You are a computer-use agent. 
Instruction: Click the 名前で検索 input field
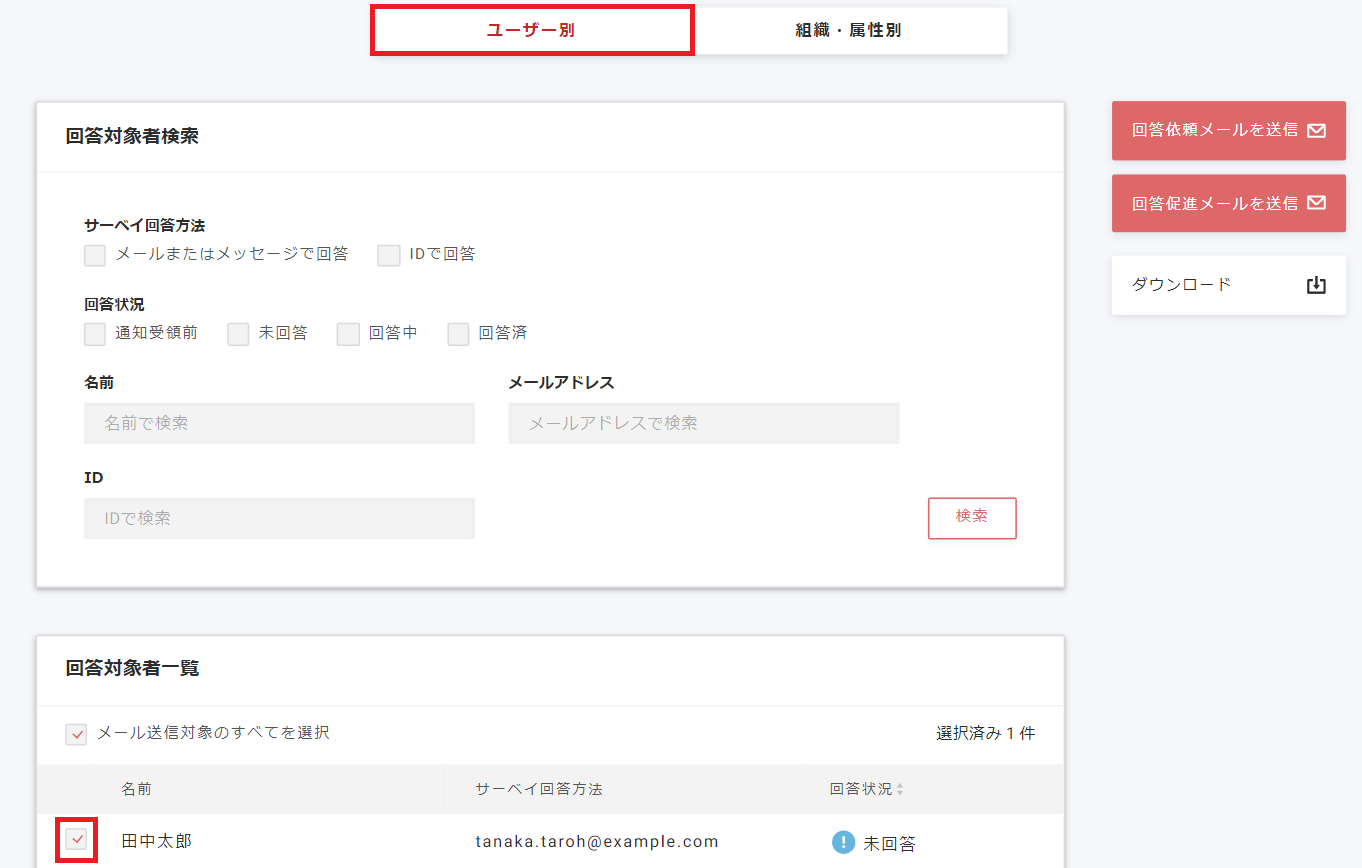tap(279, 423)
